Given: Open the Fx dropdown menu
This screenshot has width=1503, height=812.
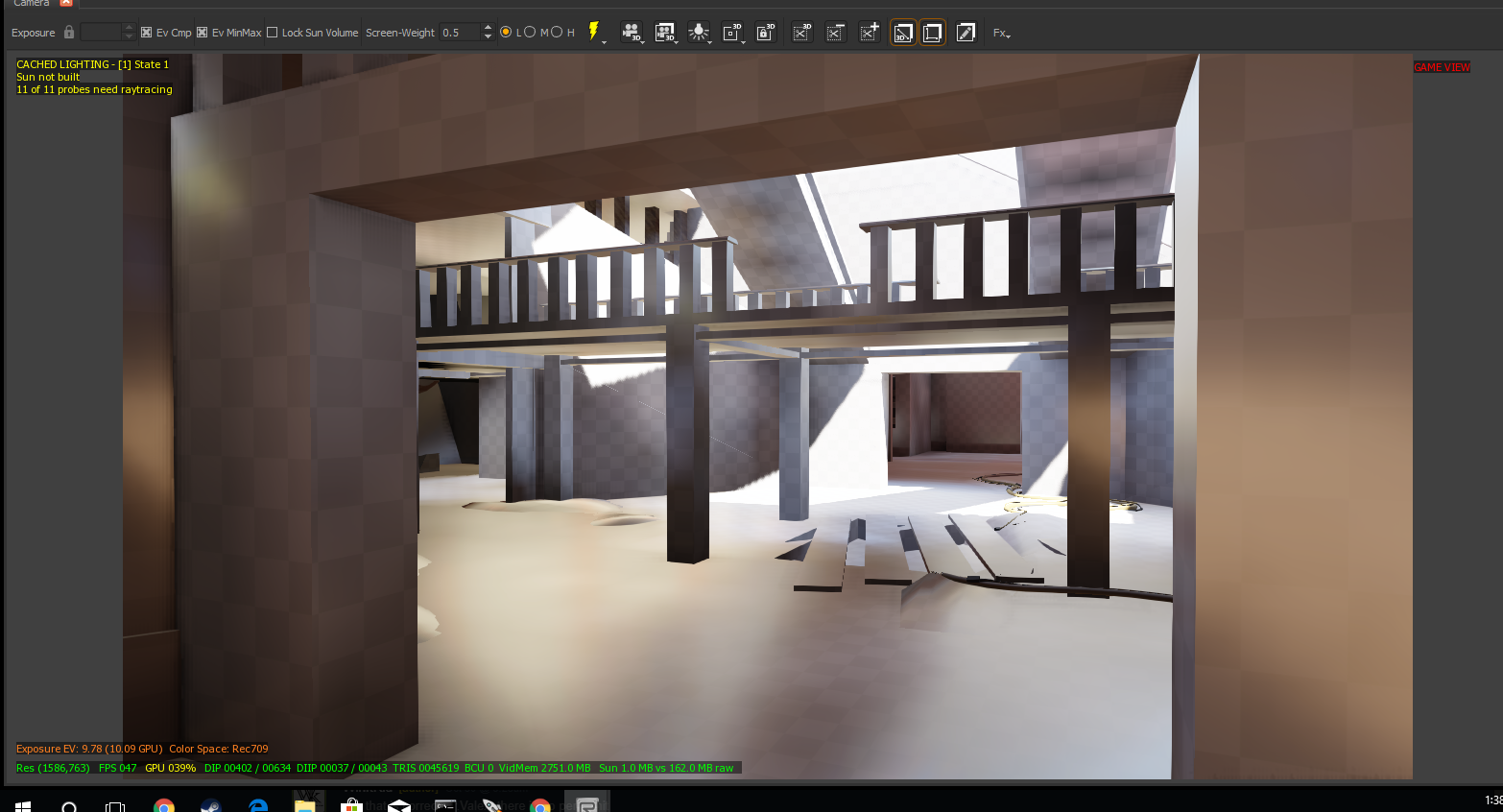Looking at the screenshot, I should pos(1001,33).
